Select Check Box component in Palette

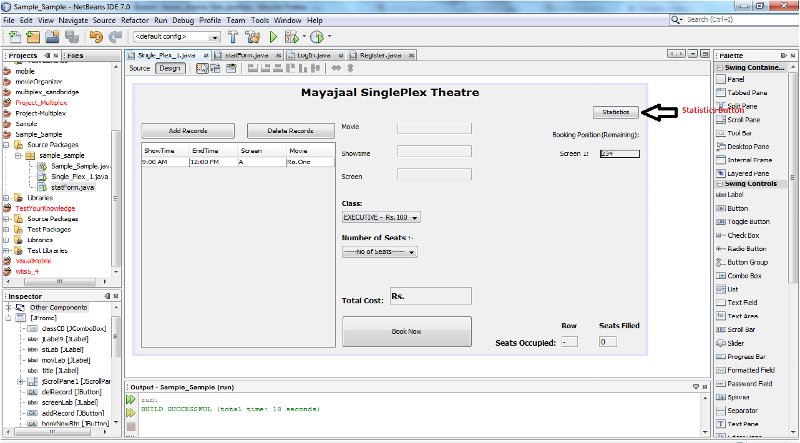click(x=744, y=235)
